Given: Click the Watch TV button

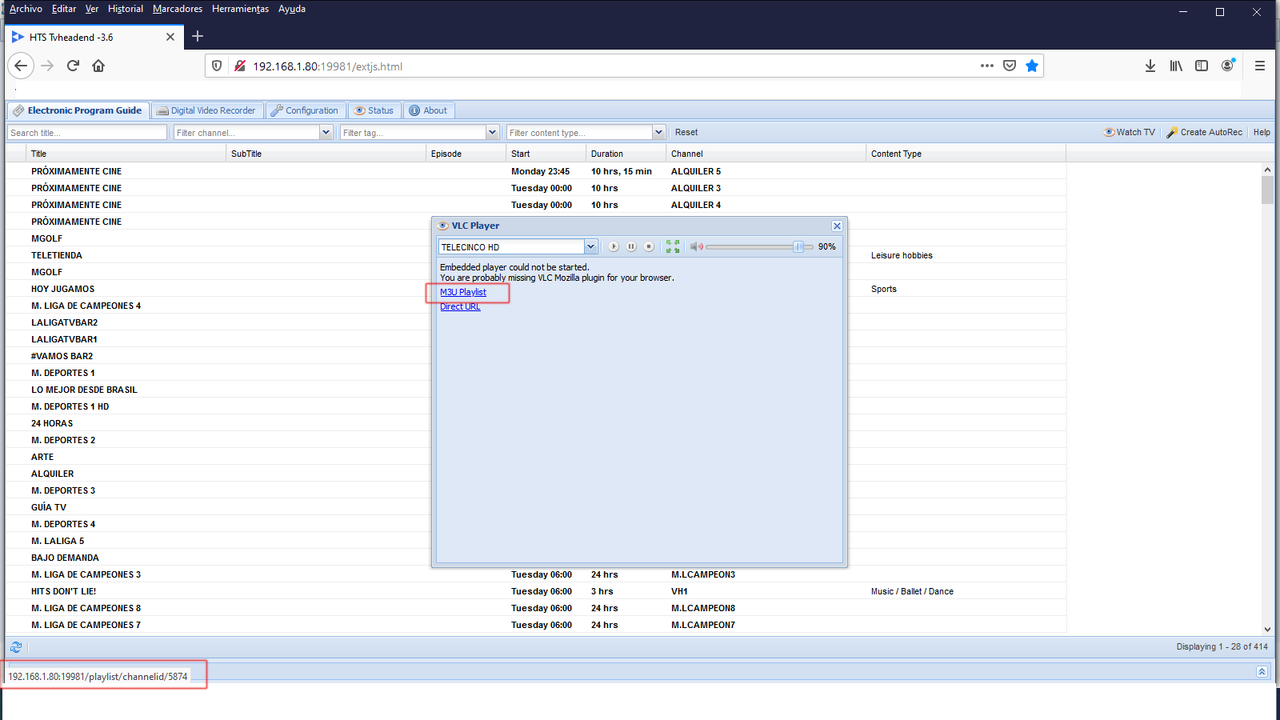Looking at the screenshot, I should pos(1129,132).
